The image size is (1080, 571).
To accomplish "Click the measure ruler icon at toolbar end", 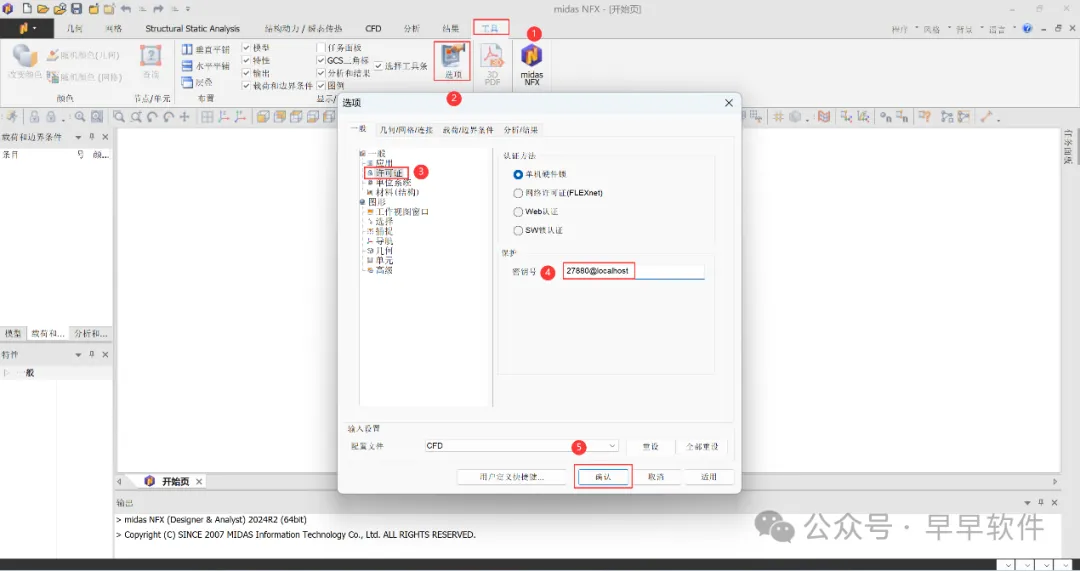I will click(x=986, y=117).
